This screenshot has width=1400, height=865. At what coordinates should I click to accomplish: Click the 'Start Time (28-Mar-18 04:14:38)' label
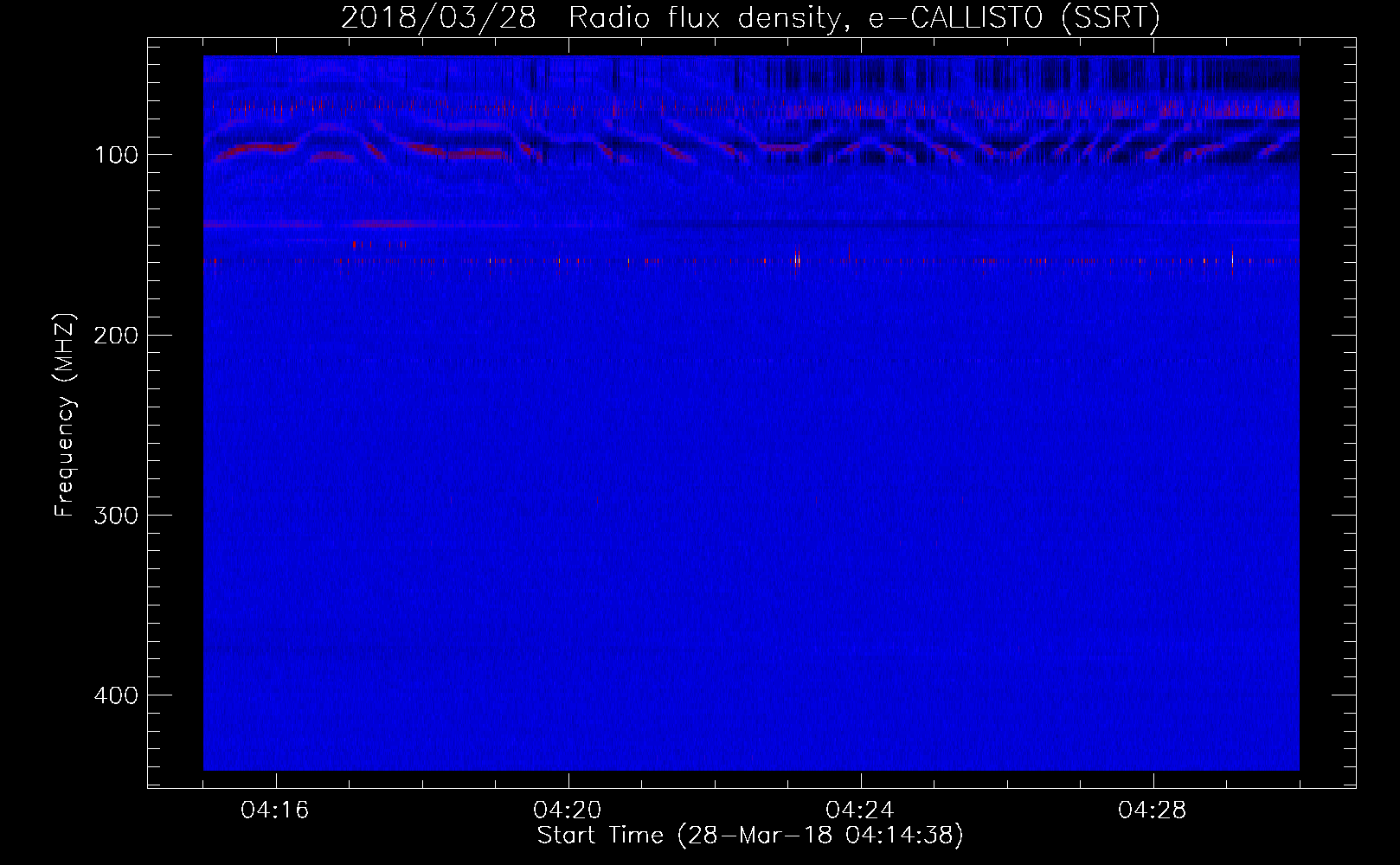click(x=750, y=836)
